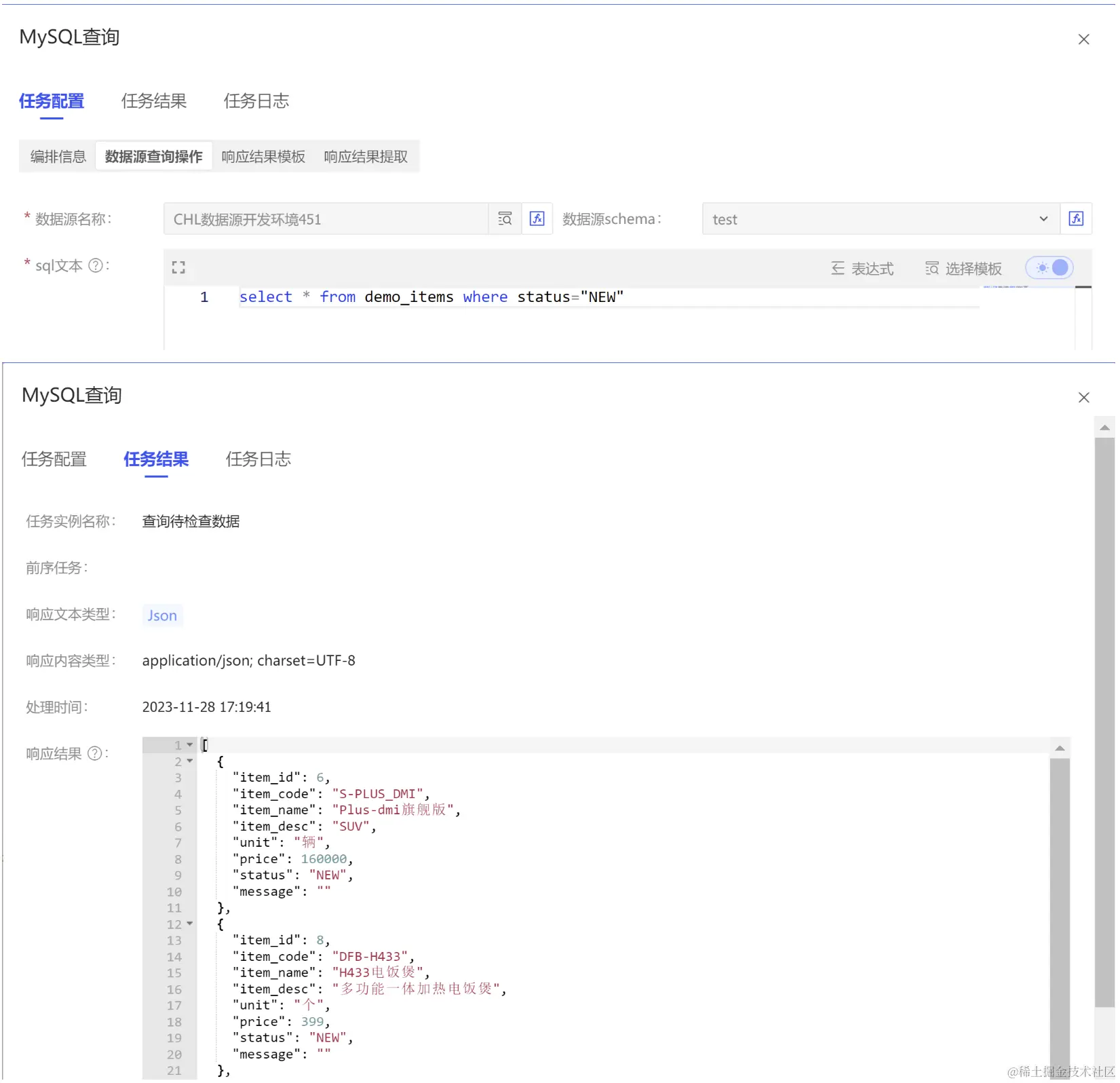The width and height of the screenshot is (1120, 1083).
Task: Expand the SQL editor fullscreen icon
Action: (x=178, y=268)
